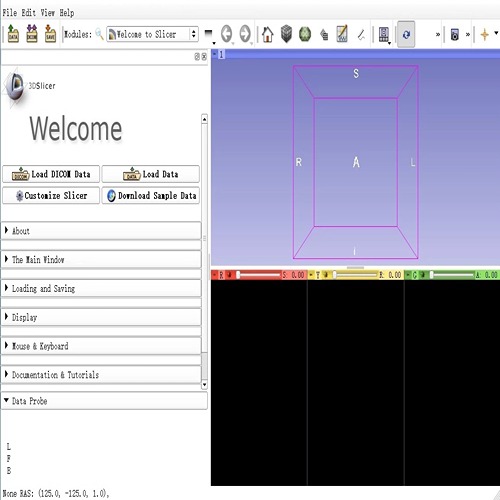Click the pushpin on the 3D view bar
500x500 pixels.
[x=215, y=54]
